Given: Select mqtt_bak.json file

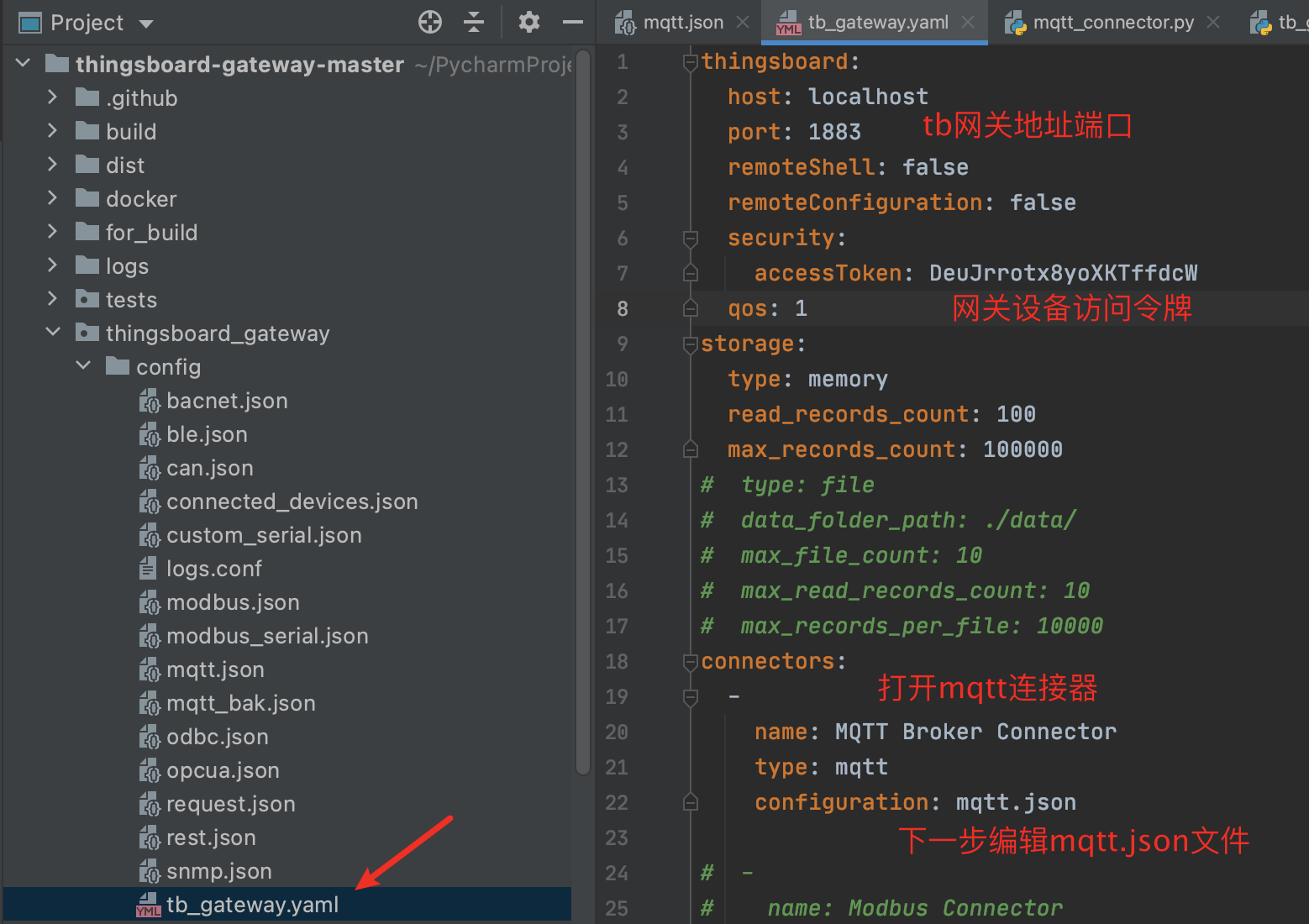Looking at the screenshot, I should coord(240,703).
